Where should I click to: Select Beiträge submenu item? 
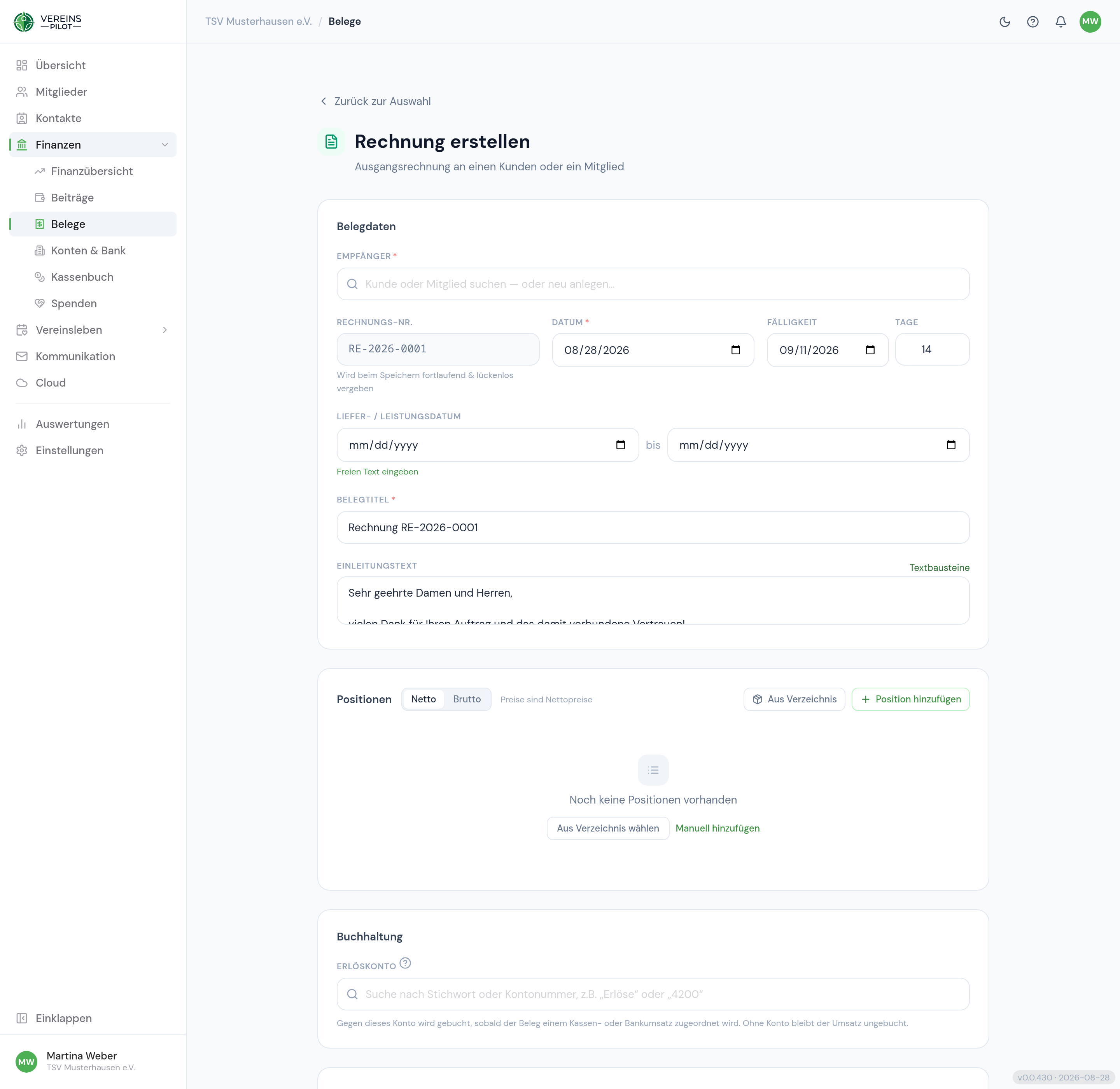point(93,197)
